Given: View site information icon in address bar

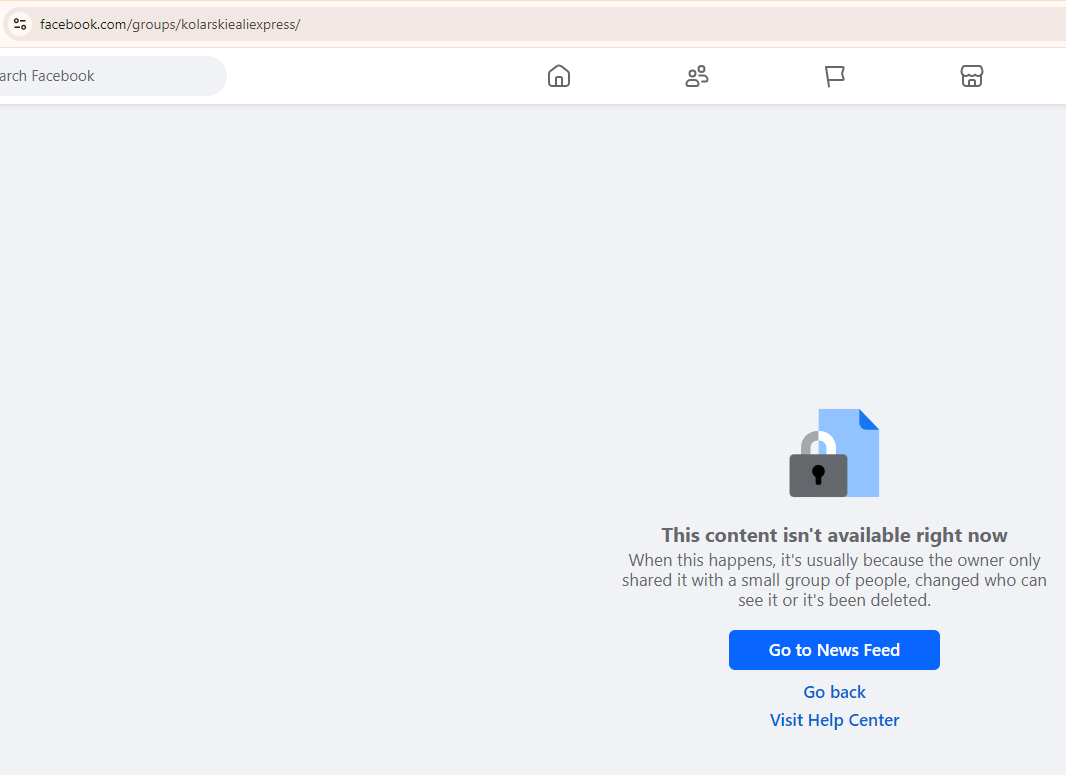Looking at the screenshot, I should (20, 24).
